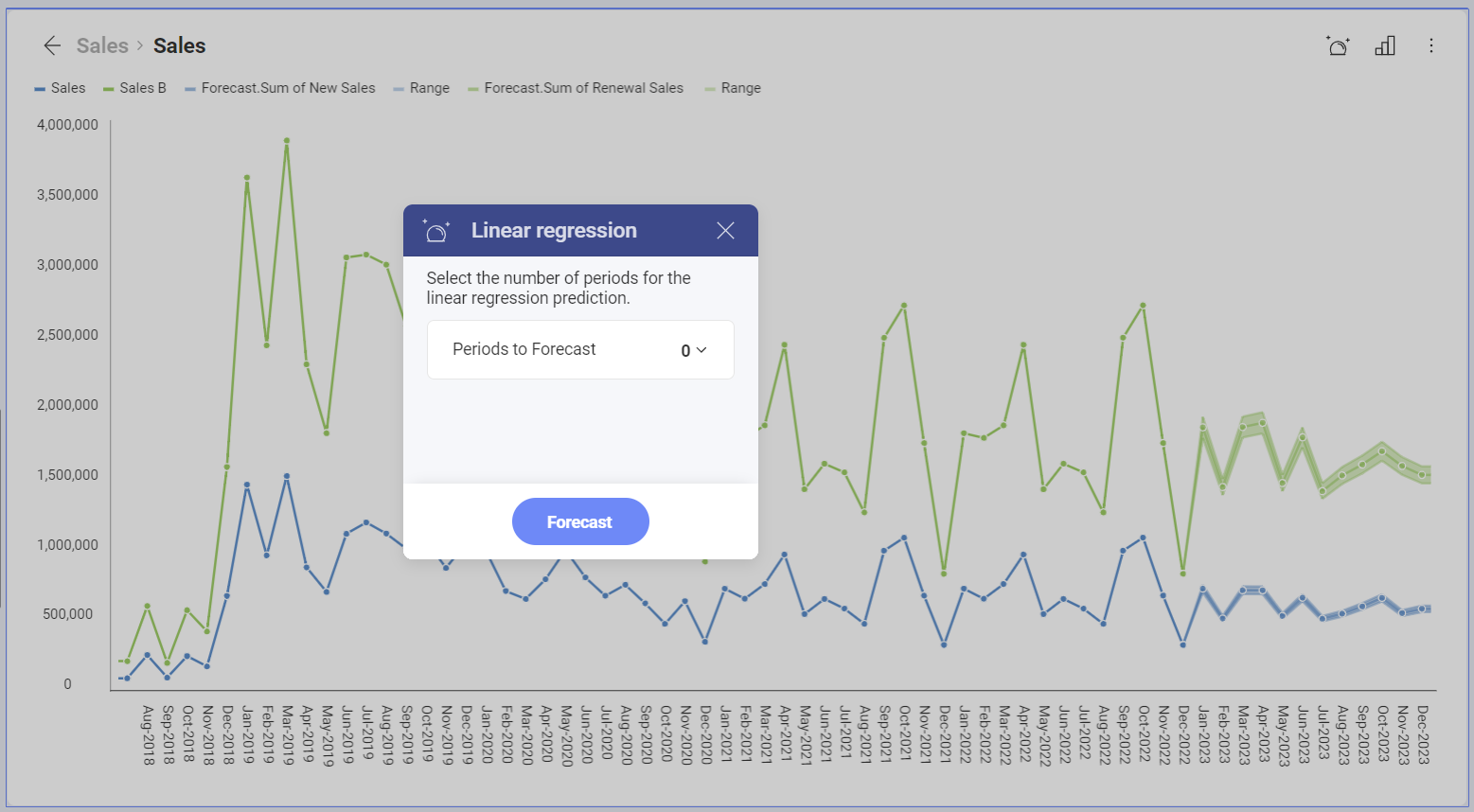Toggle the Sales B legend series
Image resolution: width=1474 pixels, height=812 pixels.
(134, 88)
